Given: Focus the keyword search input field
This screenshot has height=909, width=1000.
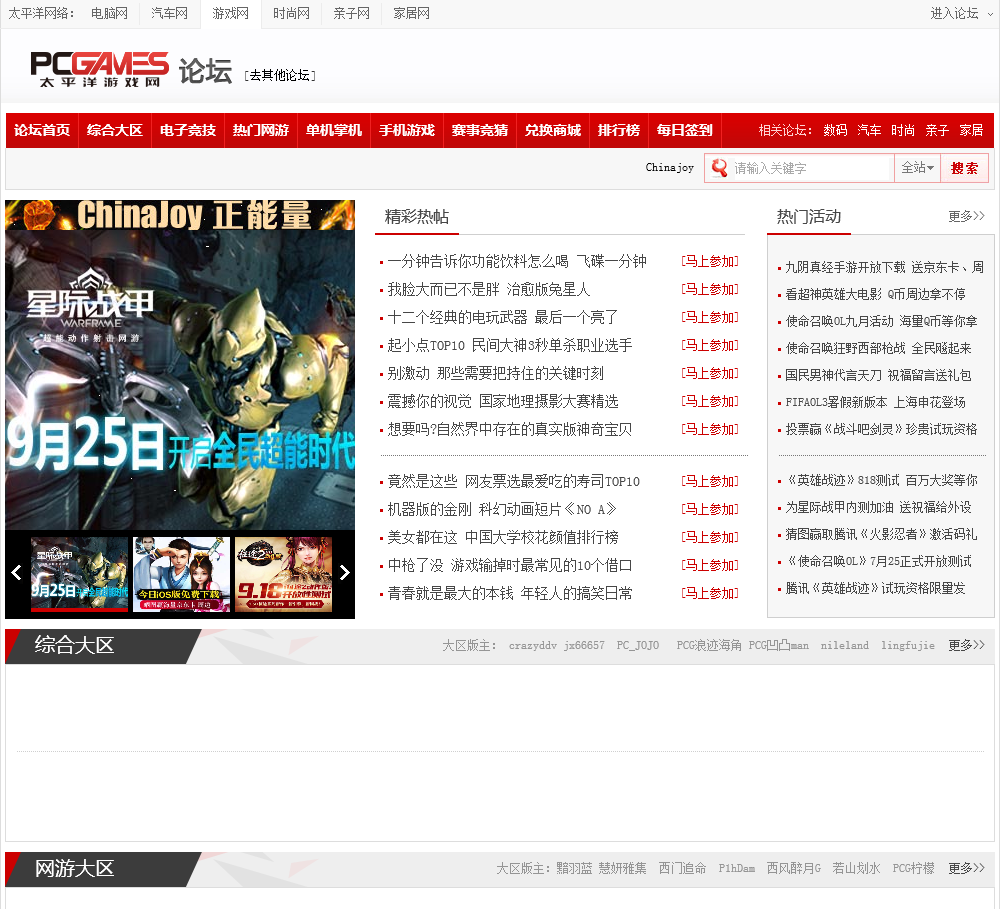Looking at the screenshot, I should (809, 168).
